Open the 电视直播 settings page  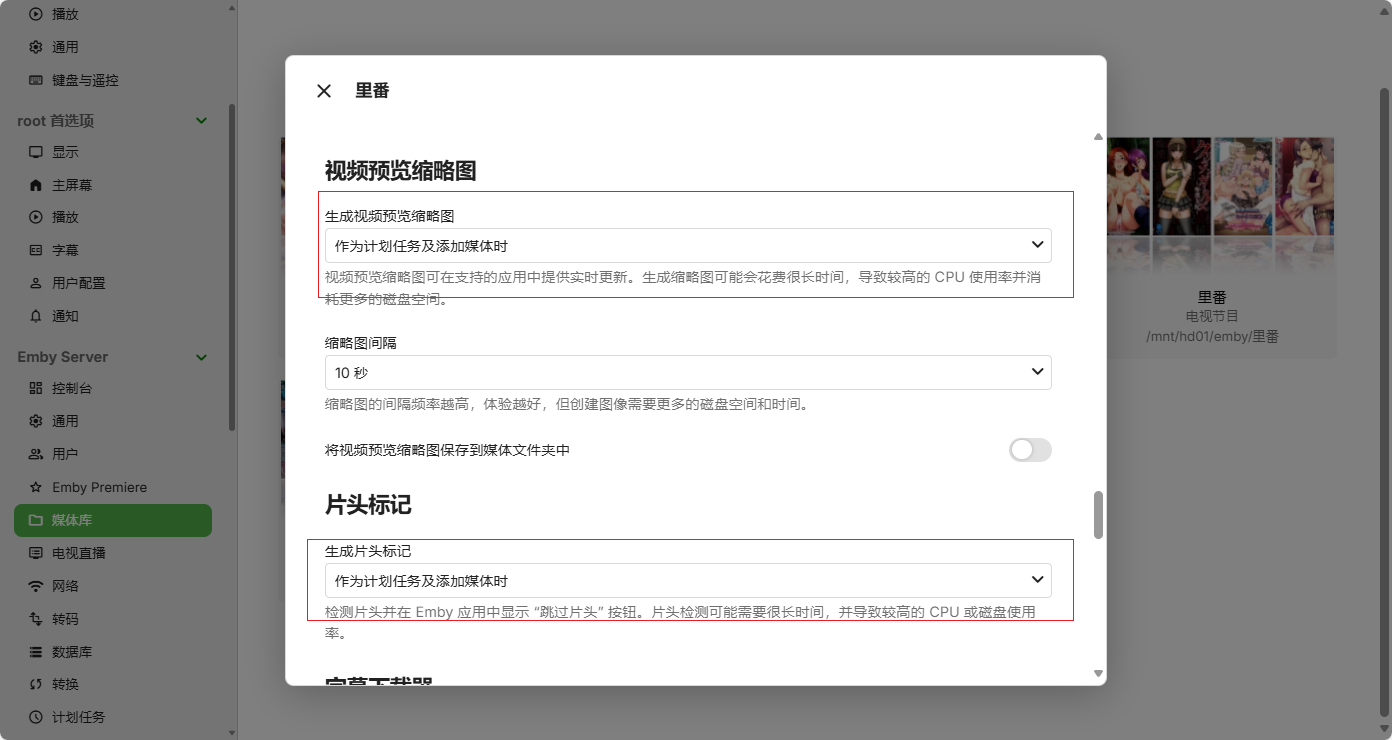pyautogui.click(x=113, y=553)
